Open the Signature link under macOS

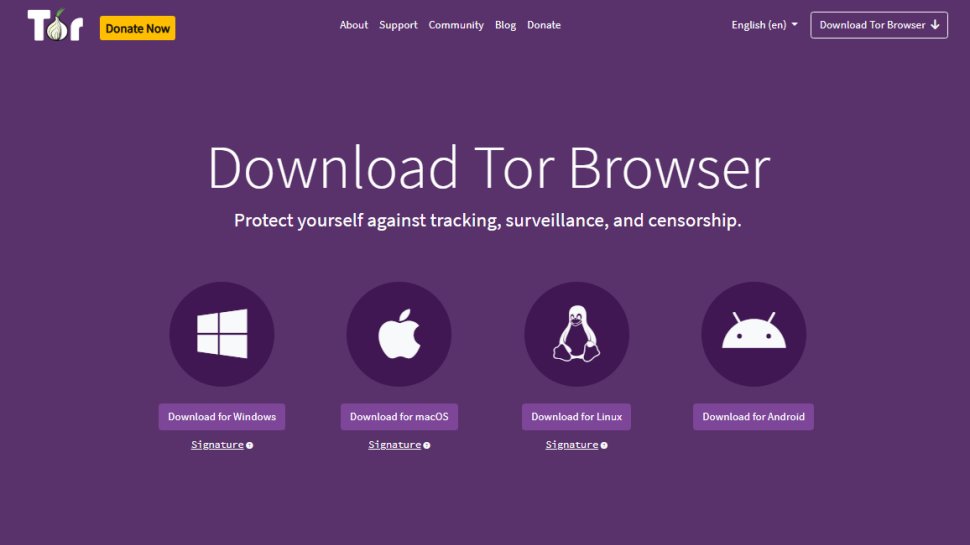pos(395,445)
